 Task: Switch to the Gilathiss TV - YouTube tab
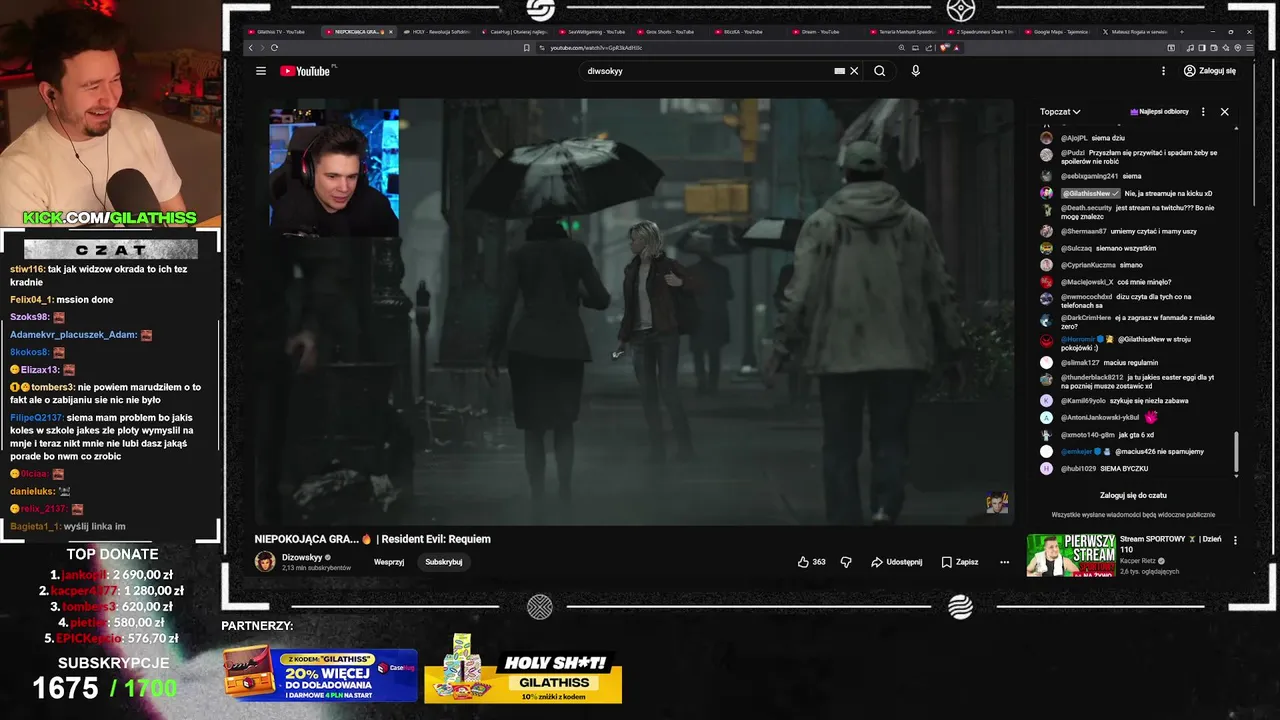(x=280, y=32)
